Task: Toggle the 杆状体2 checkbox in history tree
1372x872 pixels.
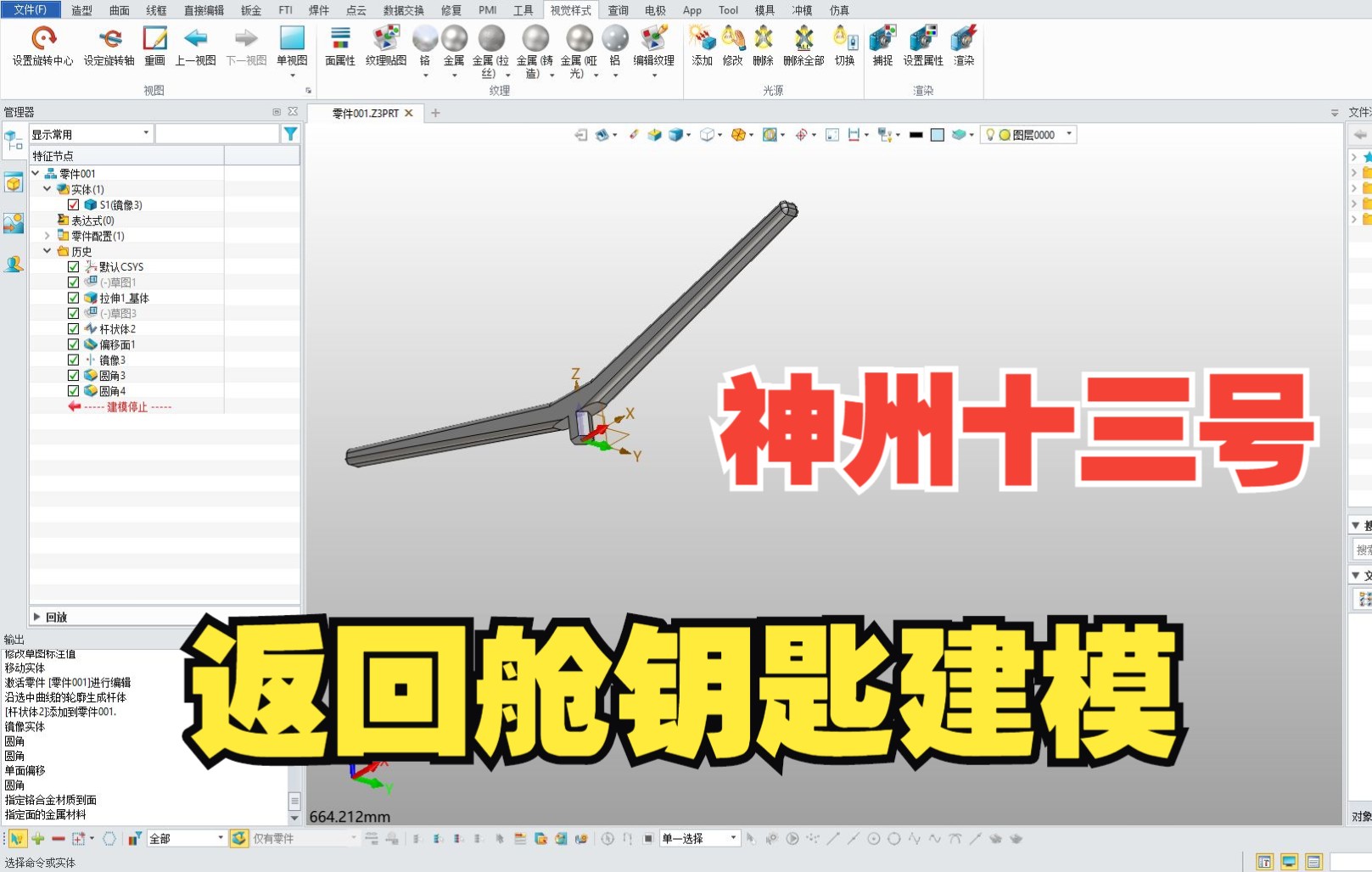Action: pyautogui.click(x=73, y=328)
